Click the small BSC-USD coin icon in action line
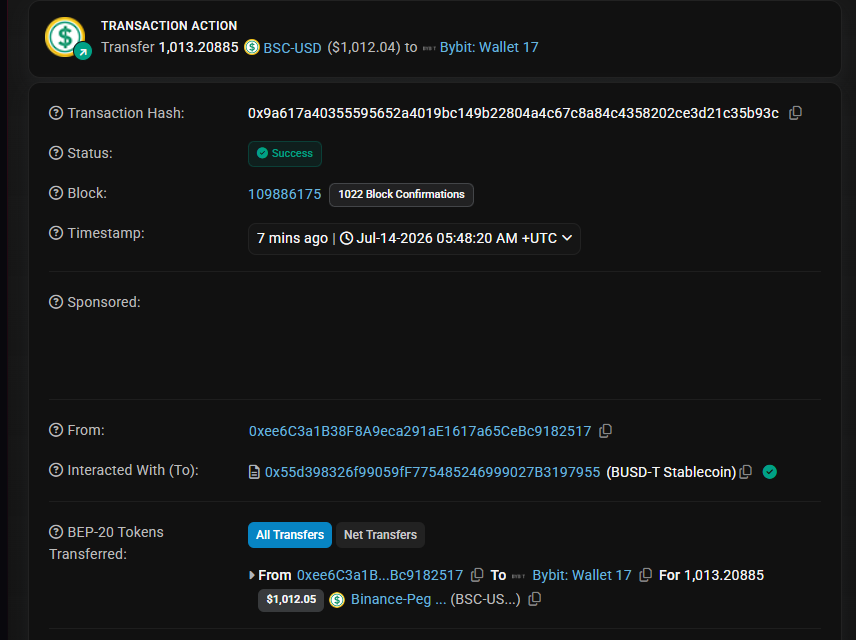The width and height of the screenshot is (856, 640). [252, 47]
